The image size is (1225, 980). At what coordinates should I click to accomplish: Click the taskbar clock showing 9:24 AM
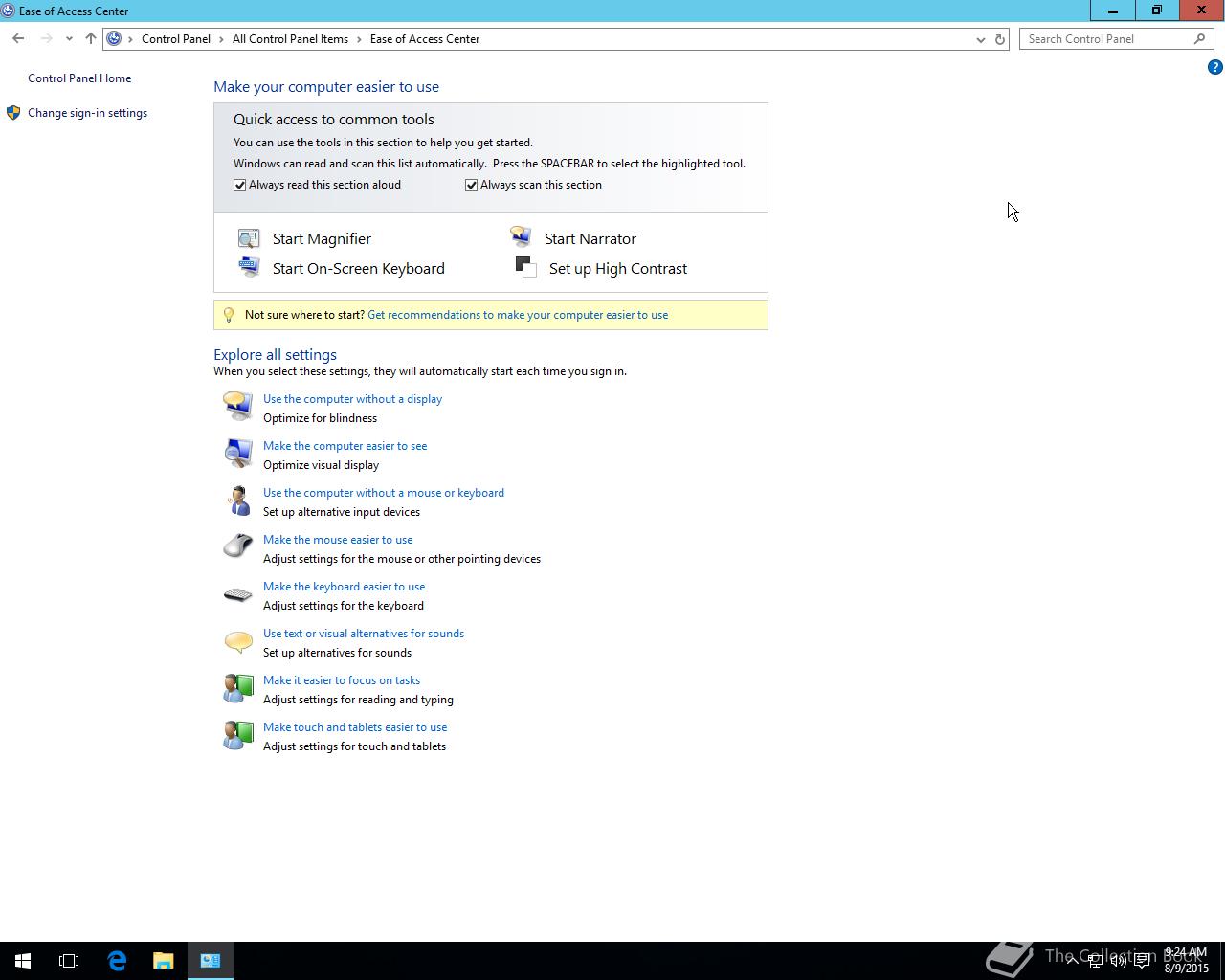(x=1187, y=960)
